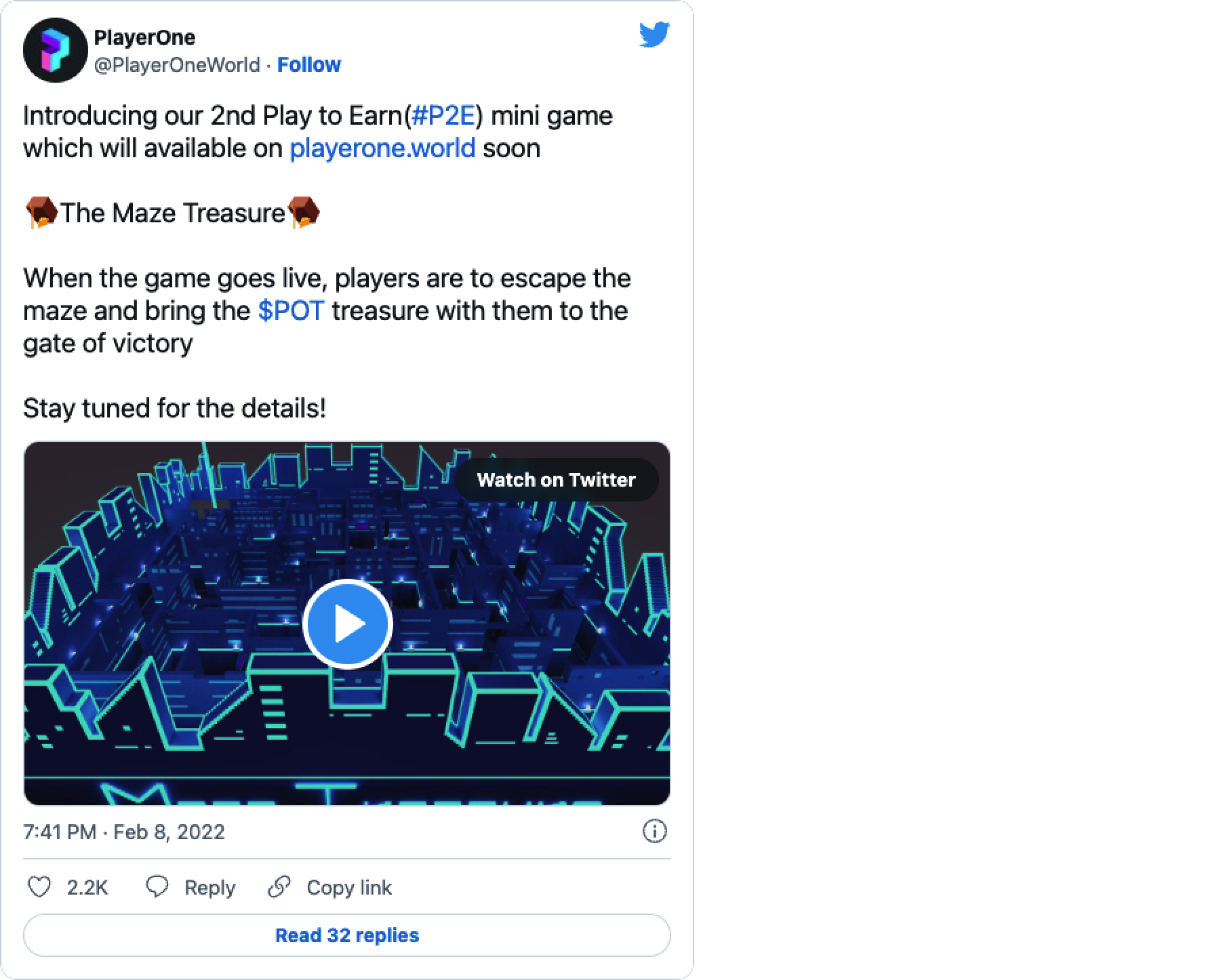Visit the playerone.world link
This screenshot has height=980, width=1223.
(382, 148)
